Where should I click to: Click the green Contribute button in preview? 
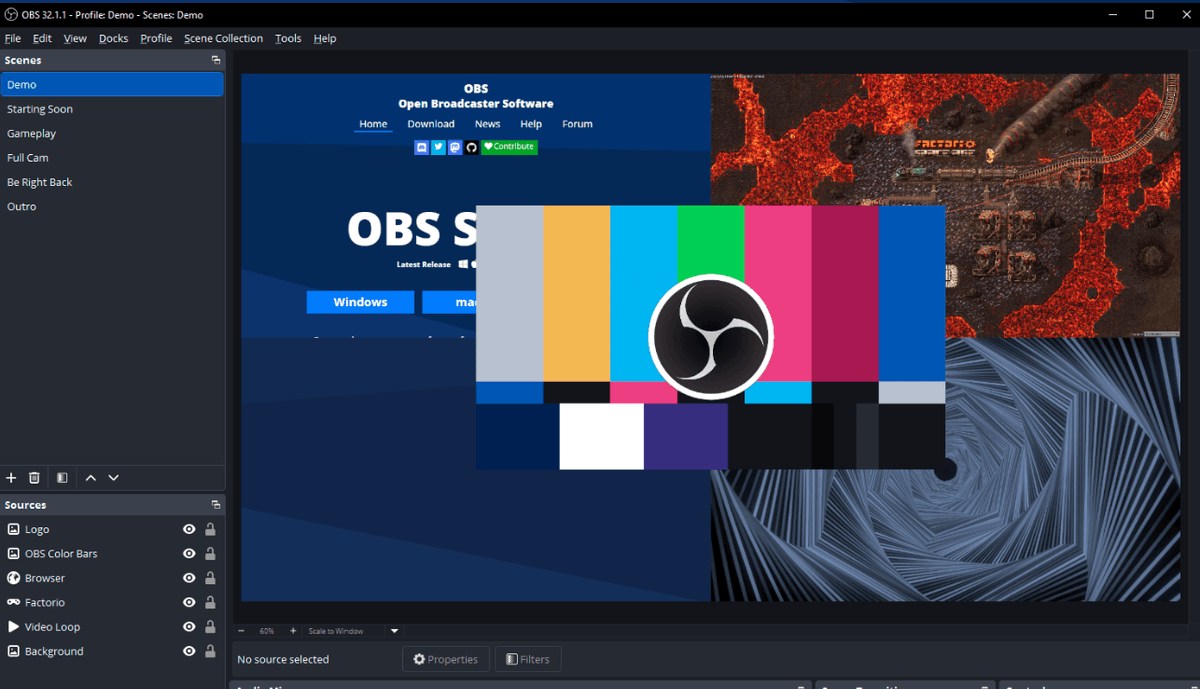point(509,147)
